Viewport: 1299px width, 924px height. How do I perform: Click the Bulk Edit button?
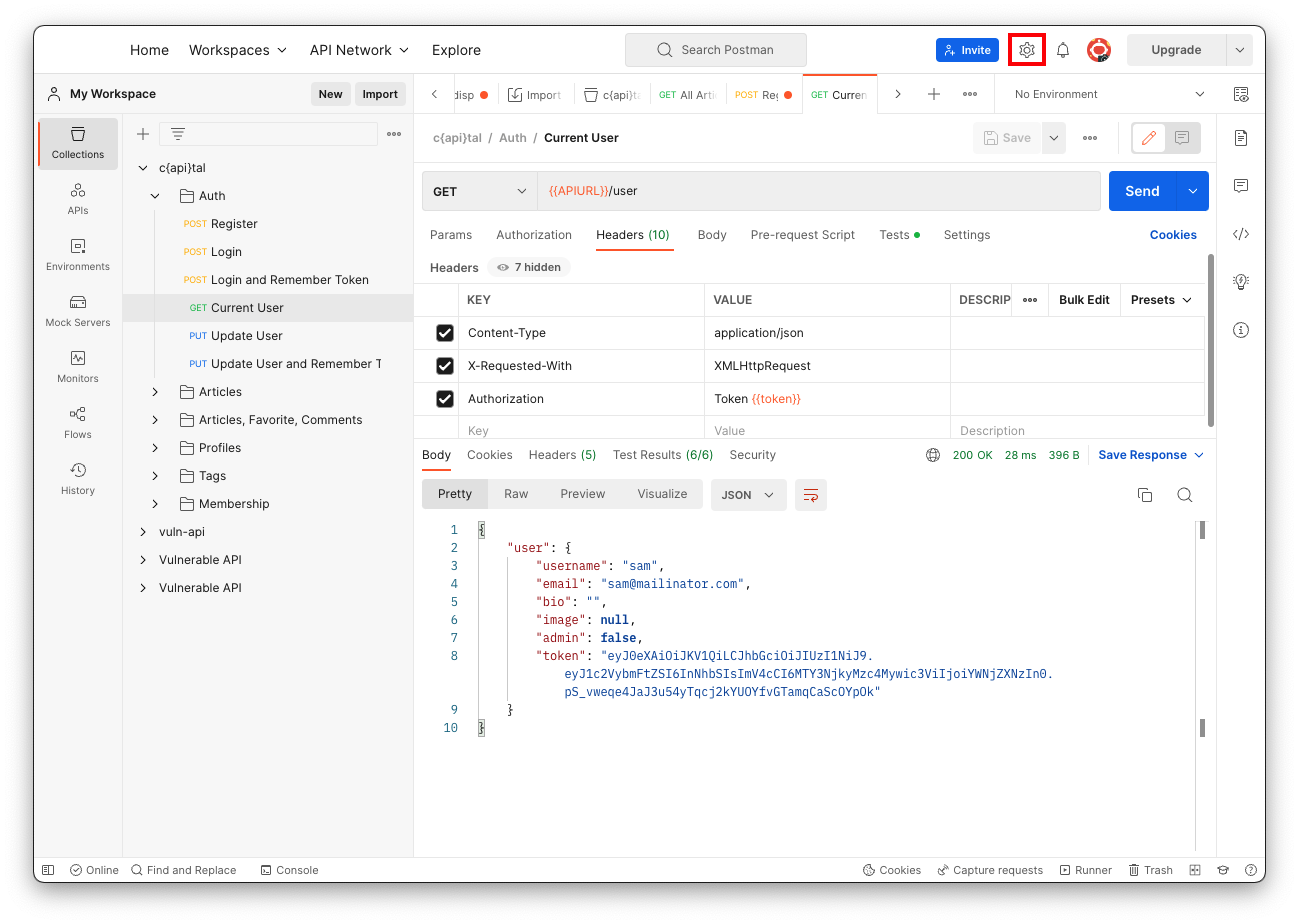click(1084, 300)
